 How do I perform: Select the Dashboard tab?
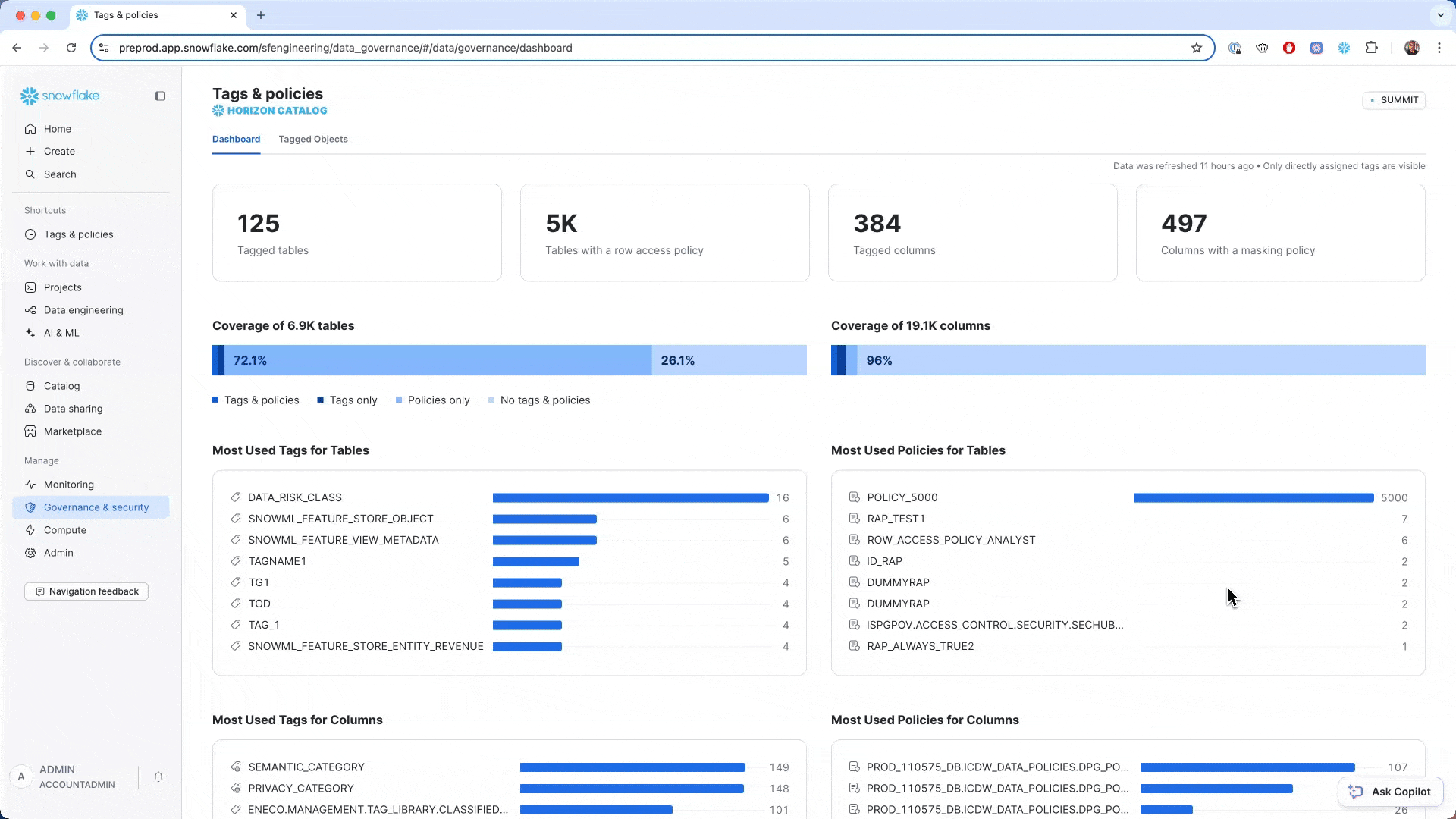tap(236, 139)
